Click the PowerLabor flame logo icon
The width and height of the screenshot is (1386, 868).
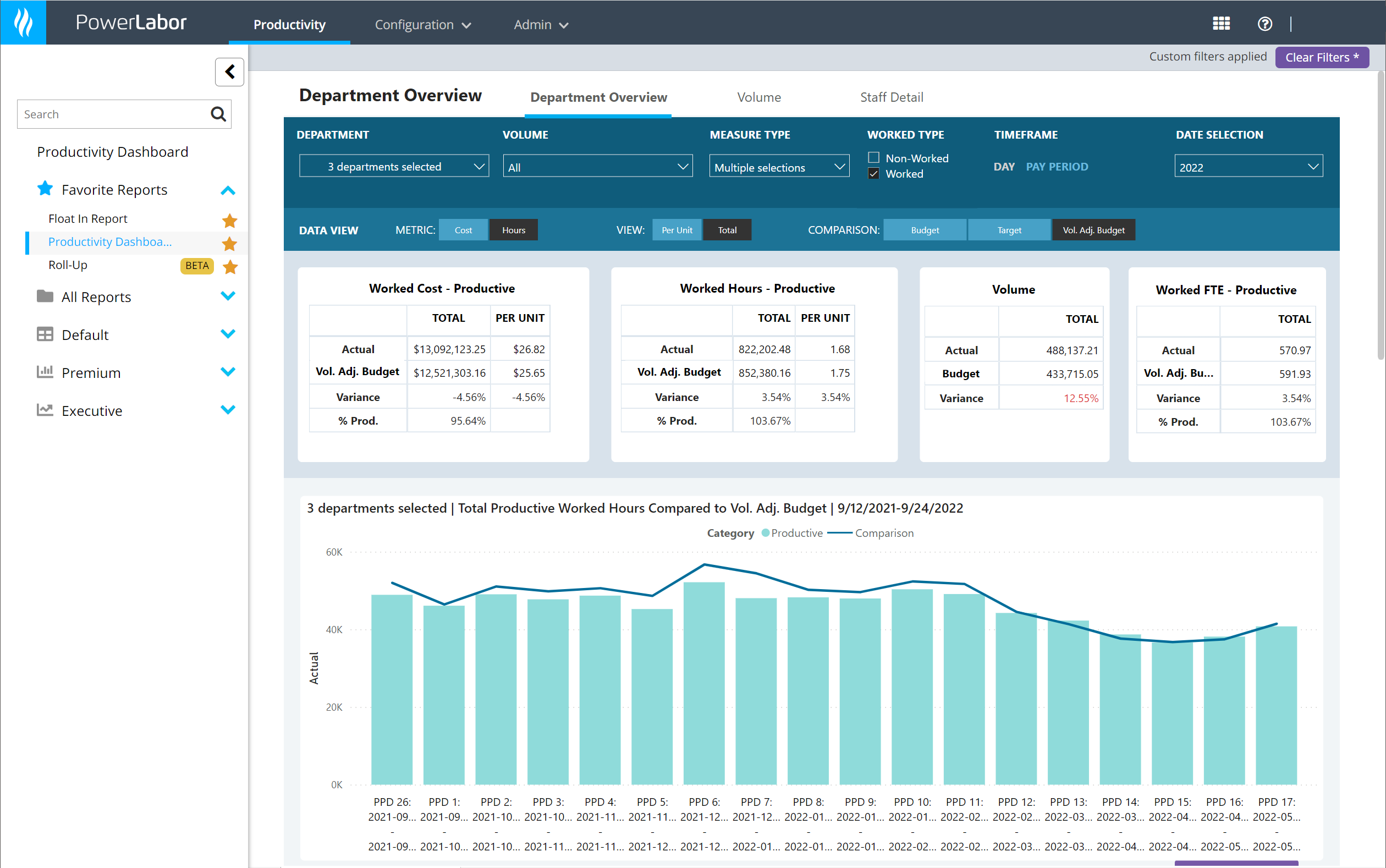tap(23, 23)
